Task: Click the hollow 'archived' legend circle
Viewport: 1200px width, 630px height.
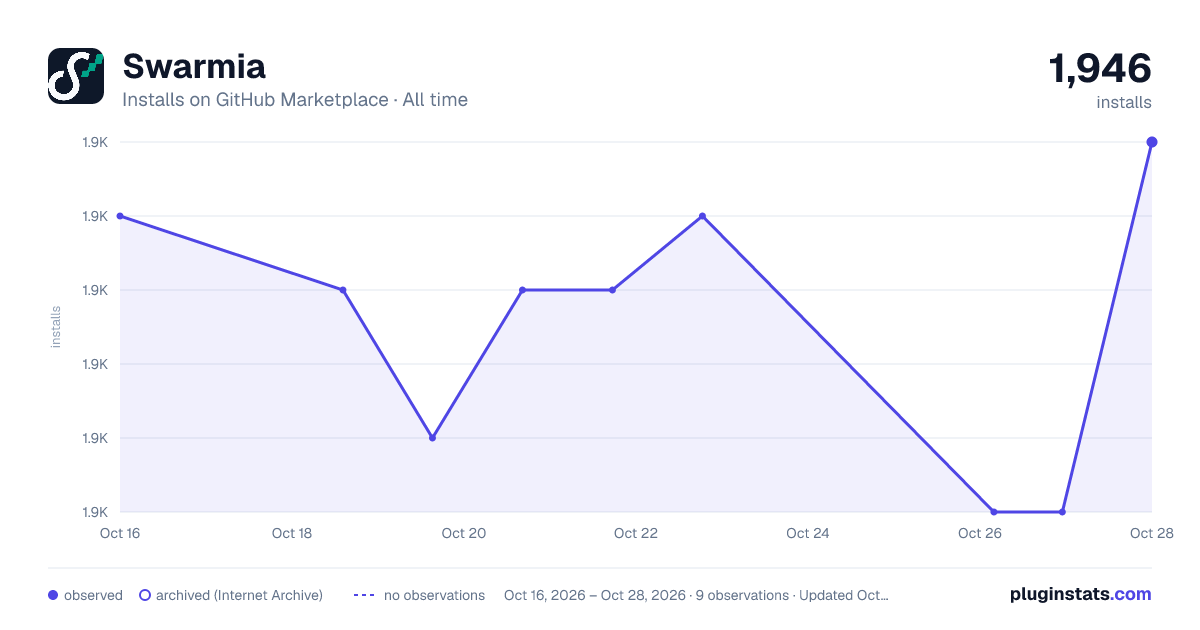Action: click(145, 595)
